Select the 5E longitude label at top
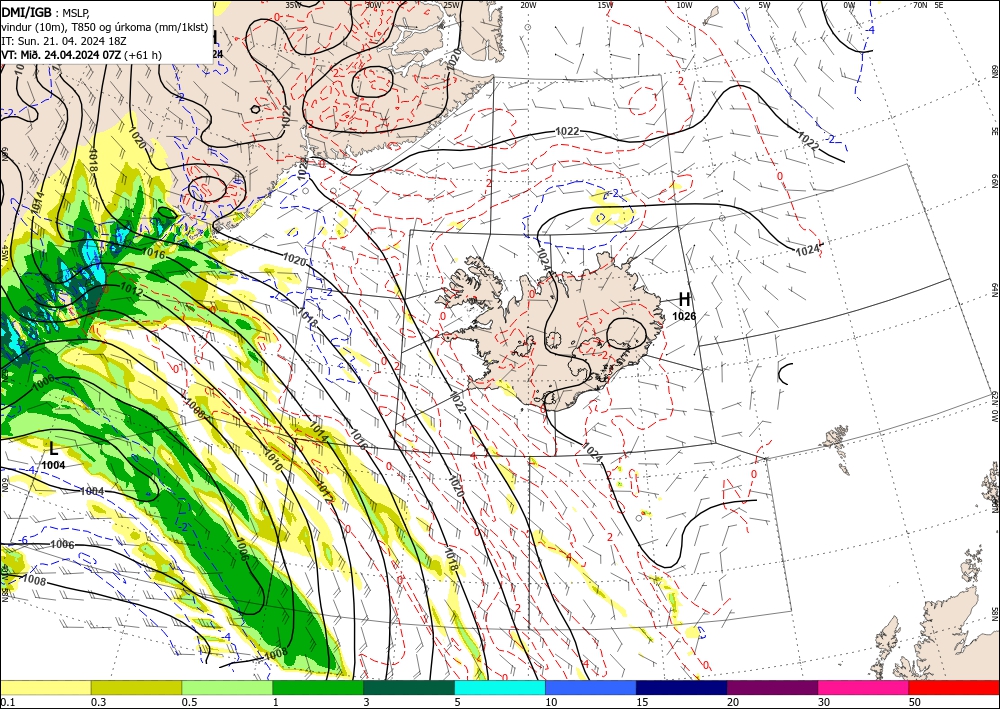1000x709 pixels. coord(939,5)
